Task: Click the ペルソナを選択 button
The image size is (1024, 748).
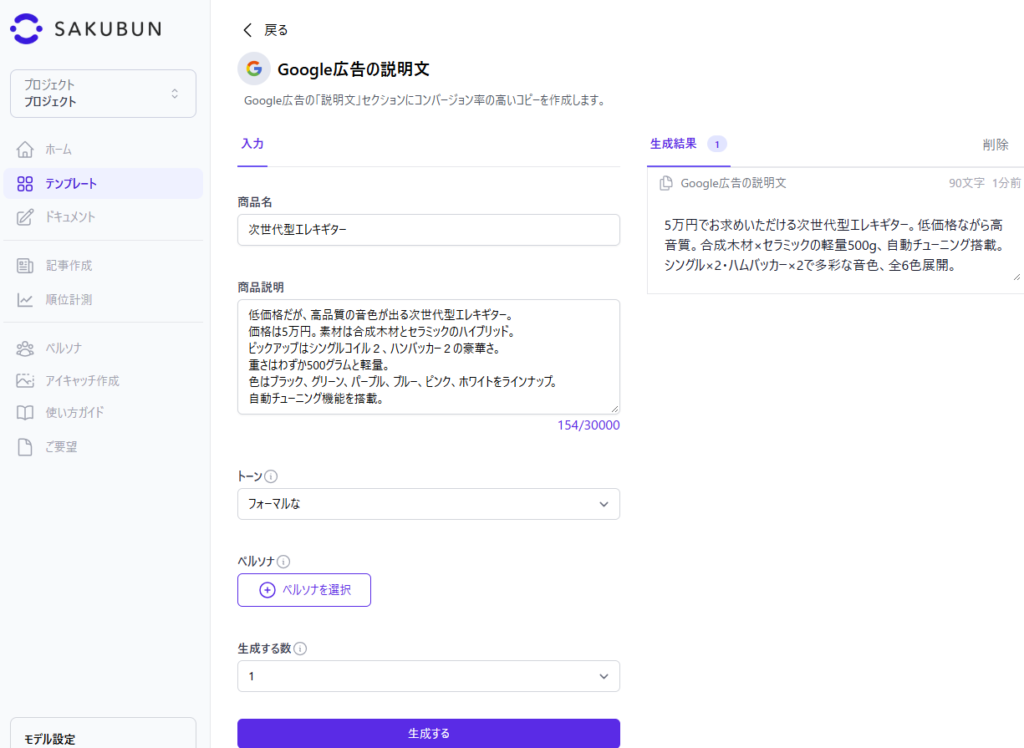Action: point(304,590)
